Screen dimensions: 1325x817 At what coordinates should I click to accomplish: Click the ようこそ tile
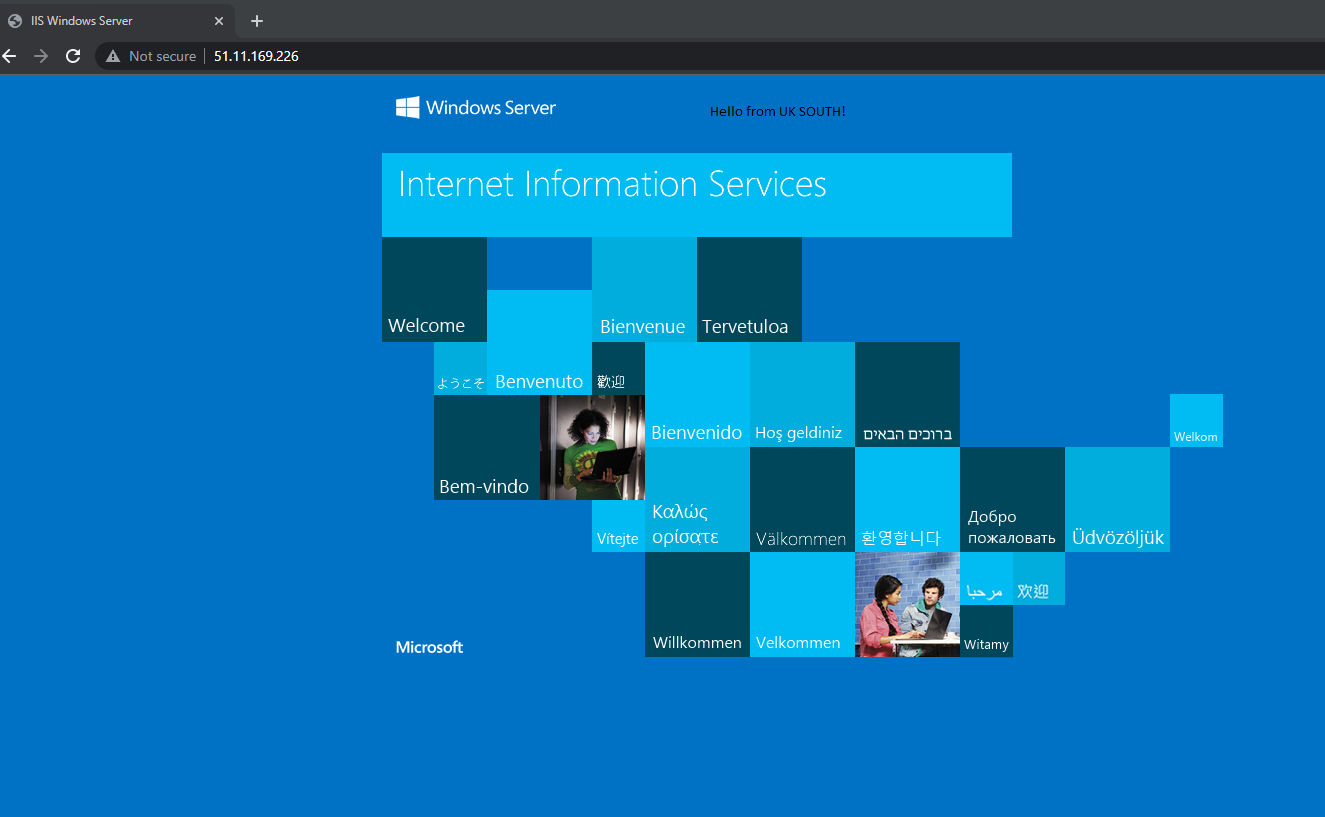[x=460, y=369]
